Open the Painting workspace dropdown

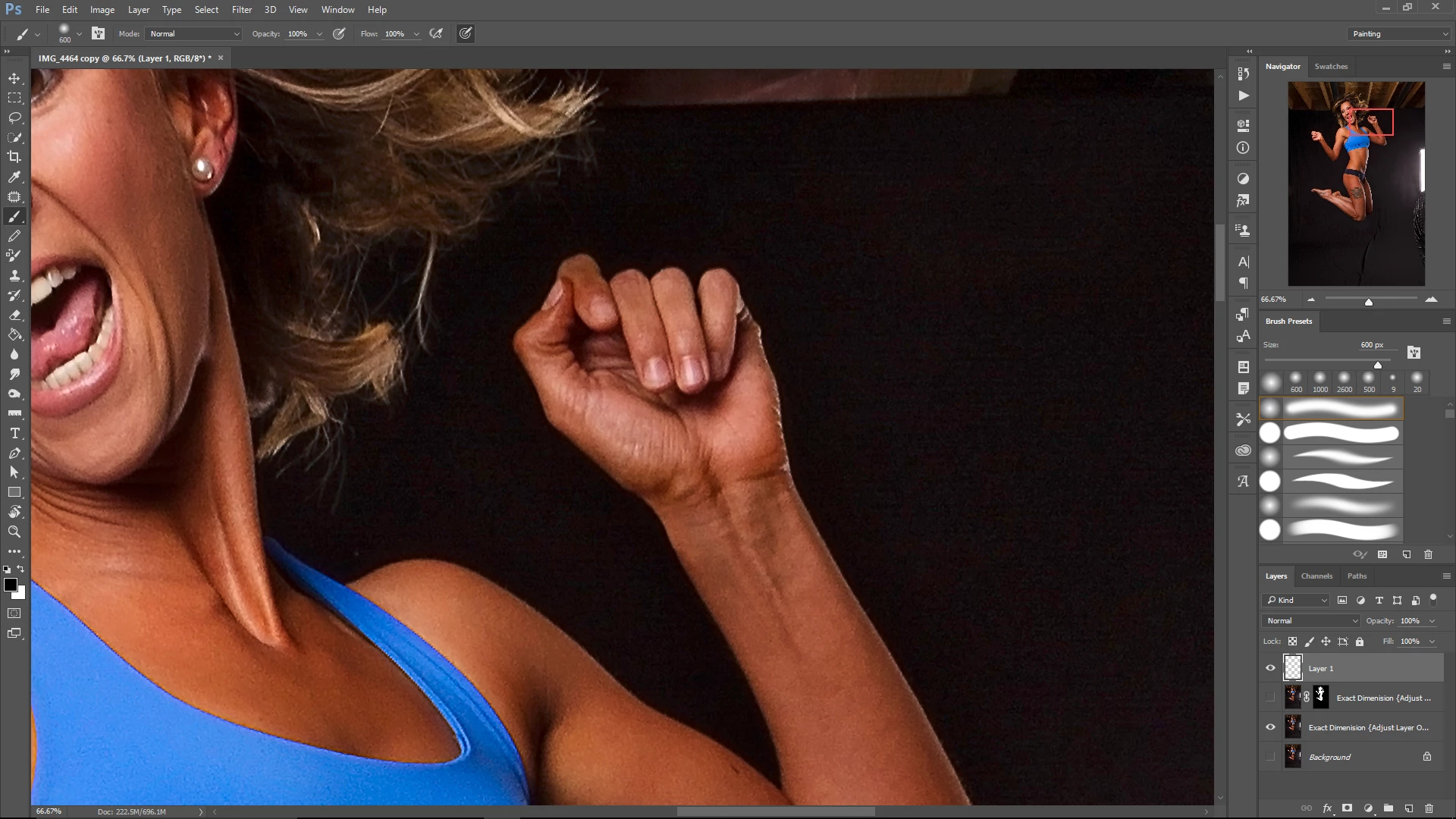pyautogui.click(x=1399, y=33)
